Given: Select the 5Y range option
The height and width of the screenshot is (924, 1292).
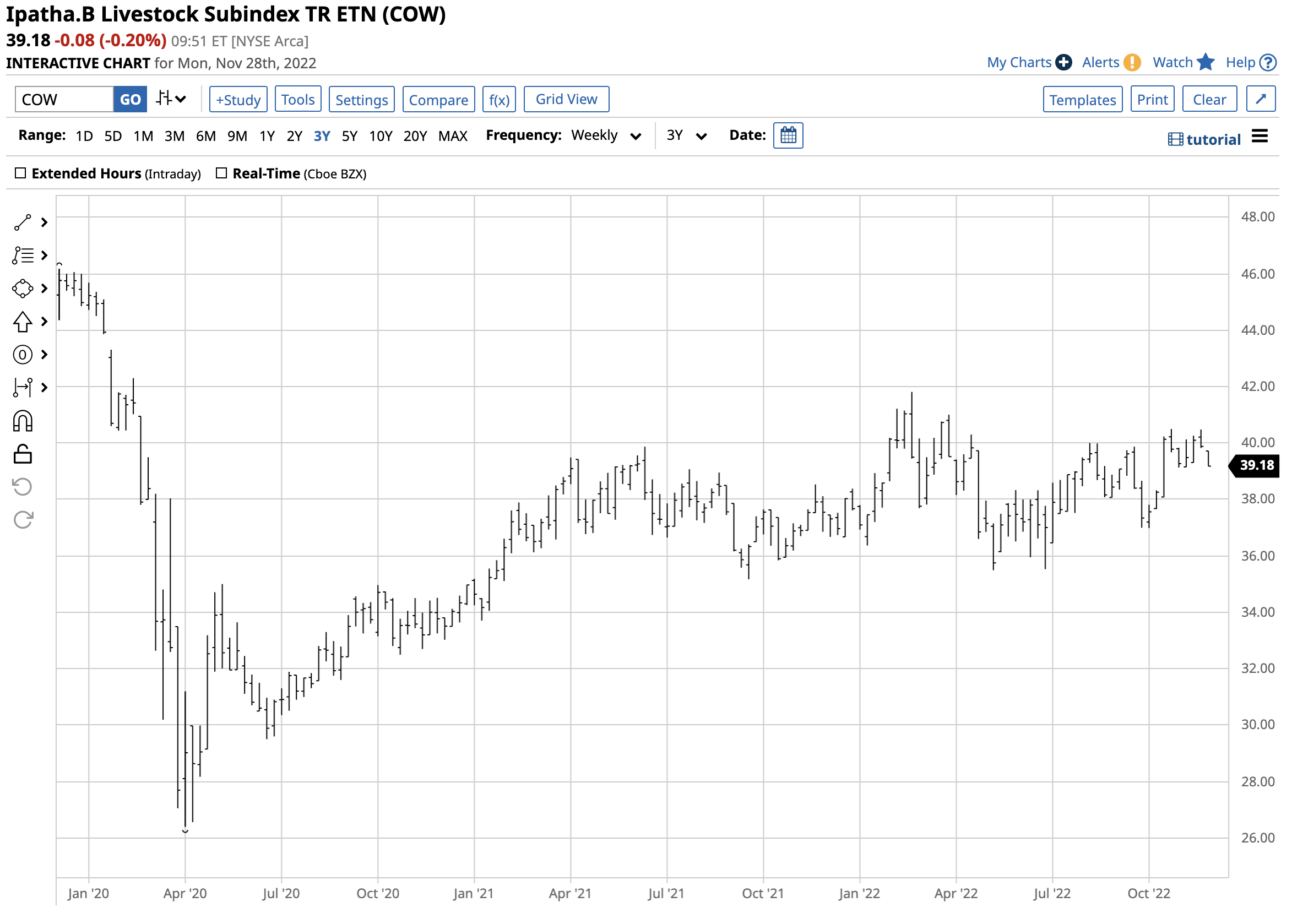Looking at the screenshot, I should 349,136.
